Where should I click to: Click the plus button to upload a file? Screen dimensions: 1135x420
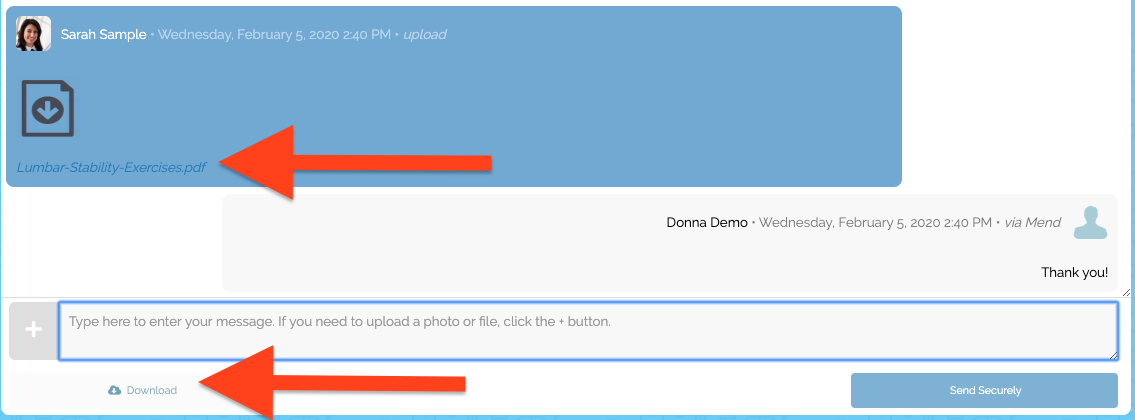33,330
